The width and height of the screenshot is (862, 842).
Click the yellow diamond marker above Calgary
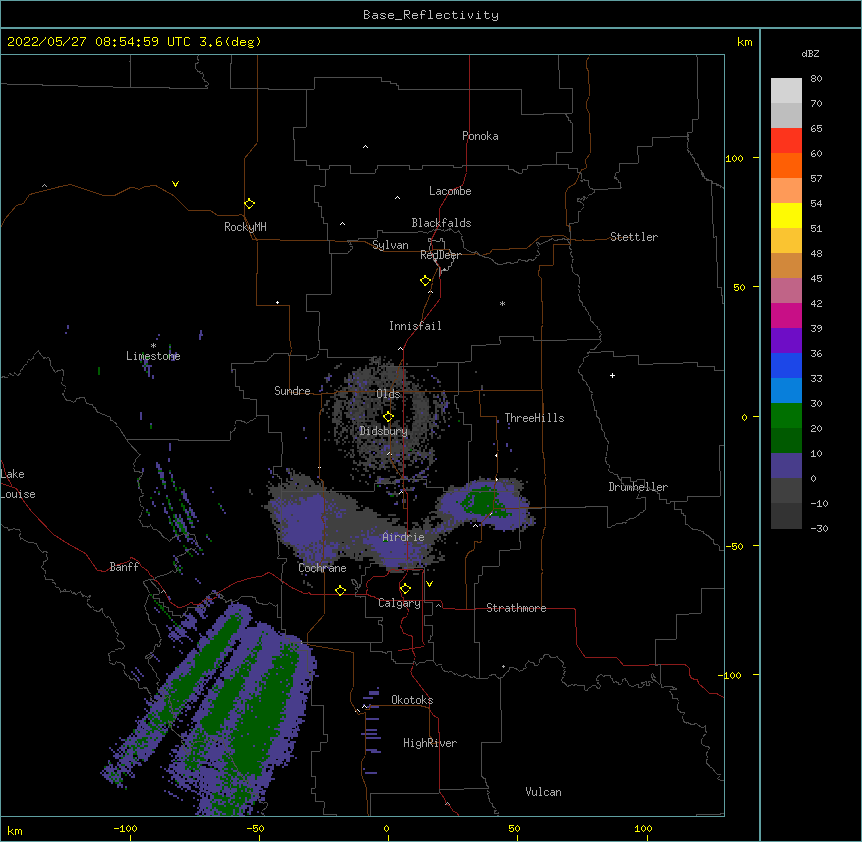405,589
